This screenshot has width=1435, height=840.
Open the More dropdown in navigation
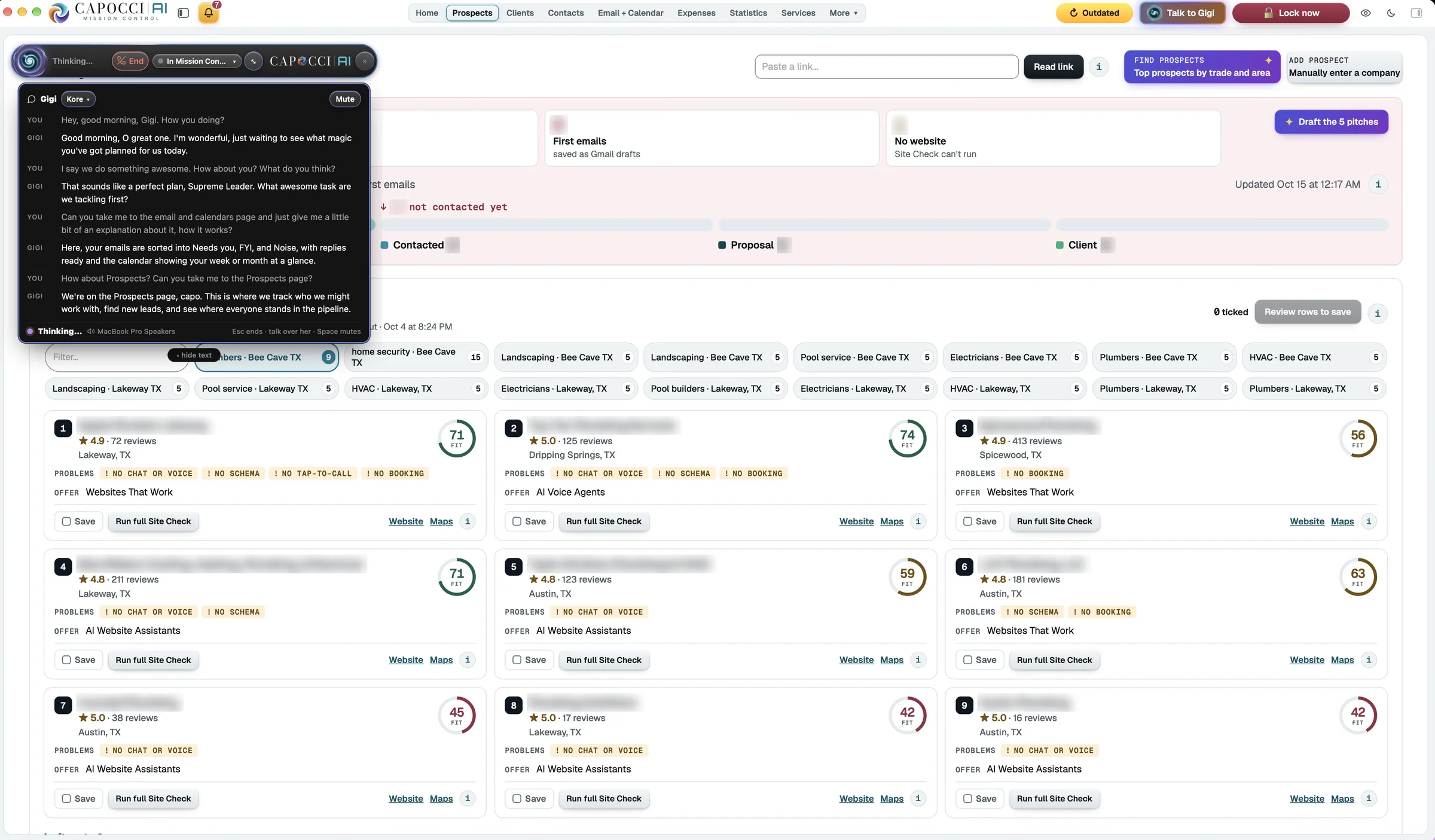tap(843, 13)
